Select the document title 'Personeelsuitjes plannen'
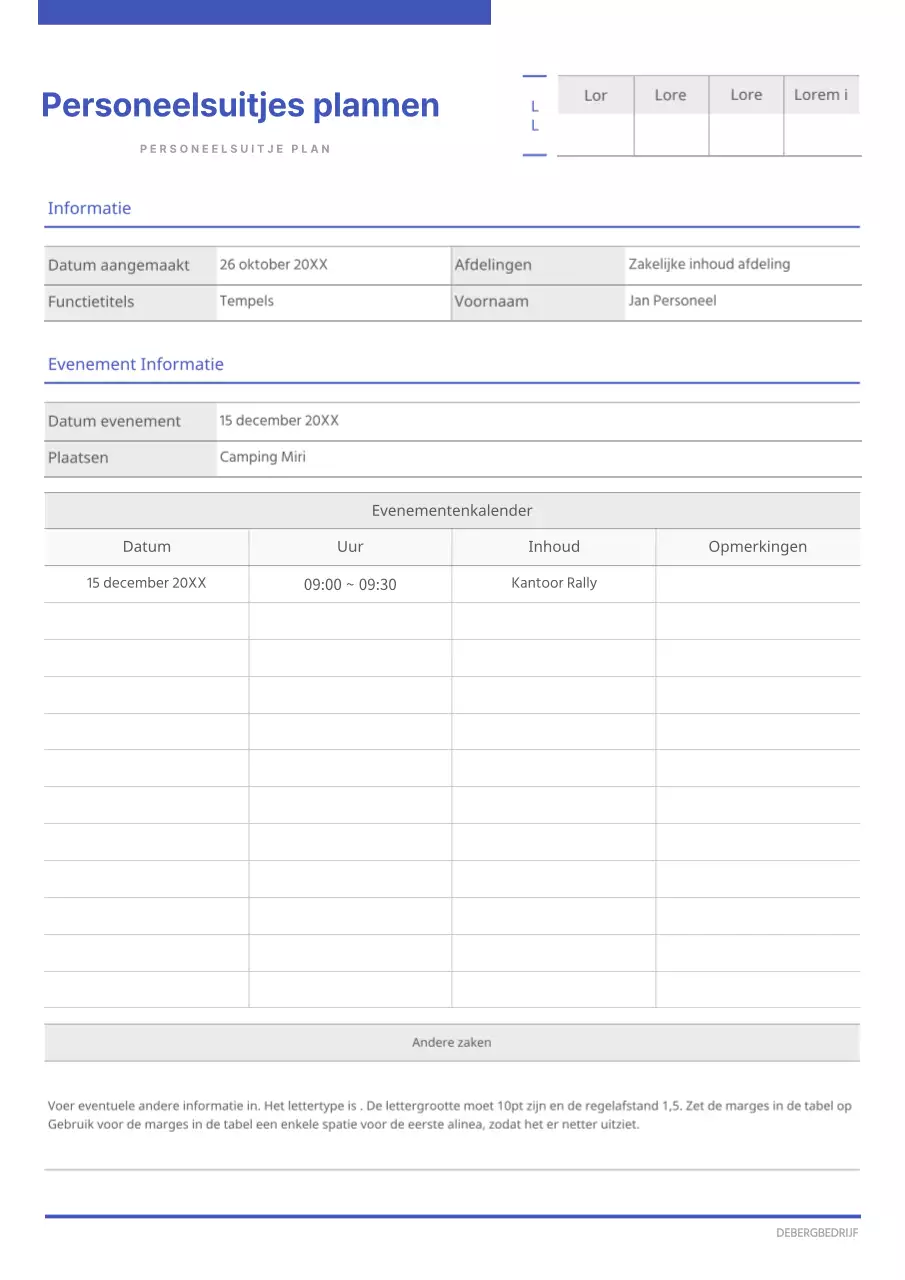The image size is (905, 1280). tap(240, 104)
